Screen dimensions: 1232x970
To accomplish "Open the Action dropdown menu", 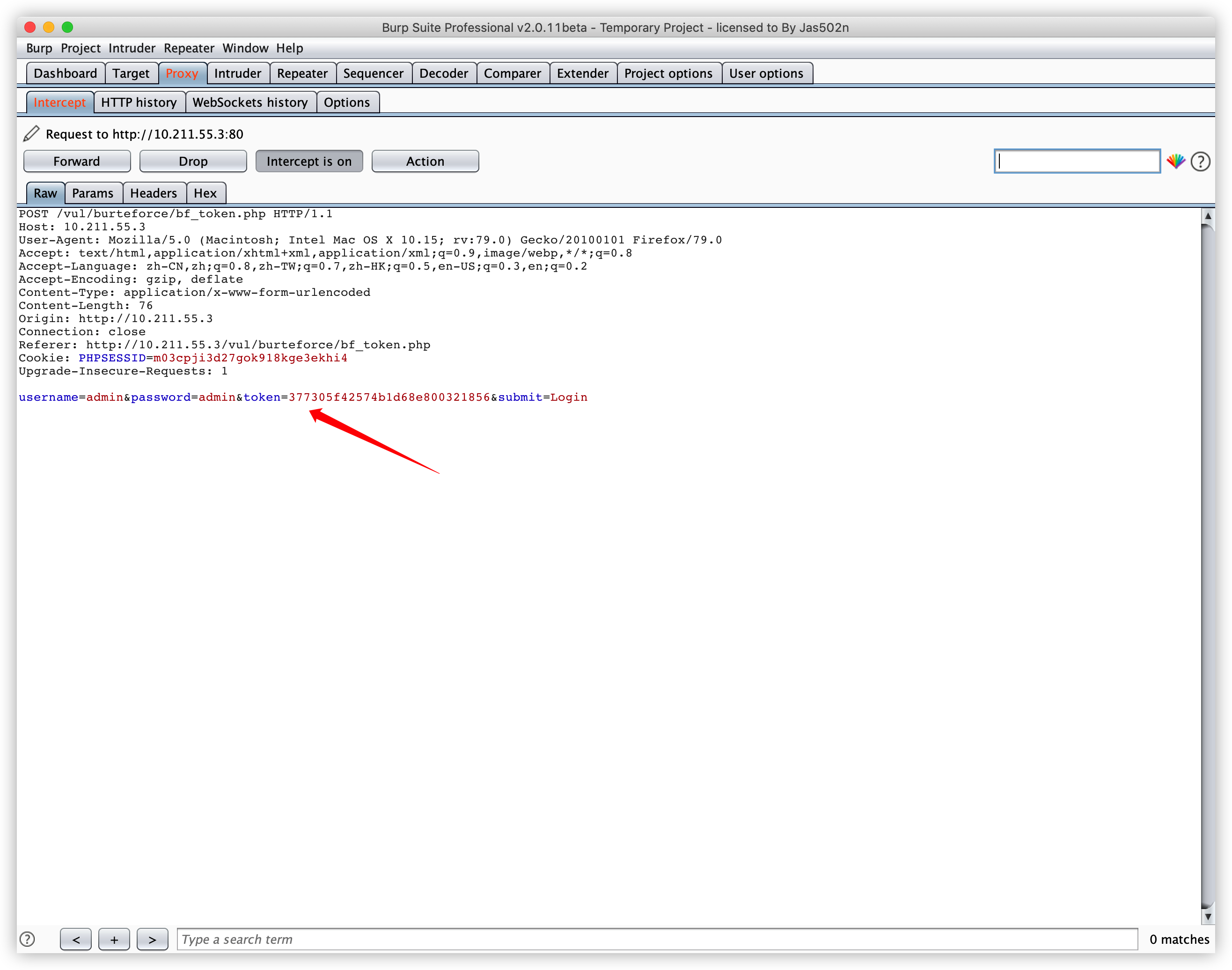I will point(425,162).
